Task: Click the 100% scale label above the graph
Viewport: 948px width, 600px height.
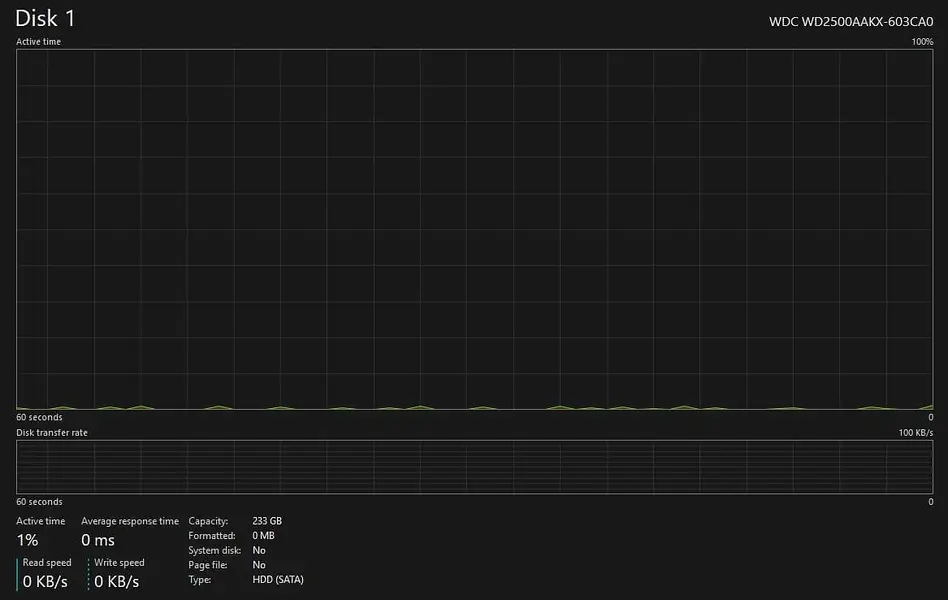Action: [x=922, y=42]
